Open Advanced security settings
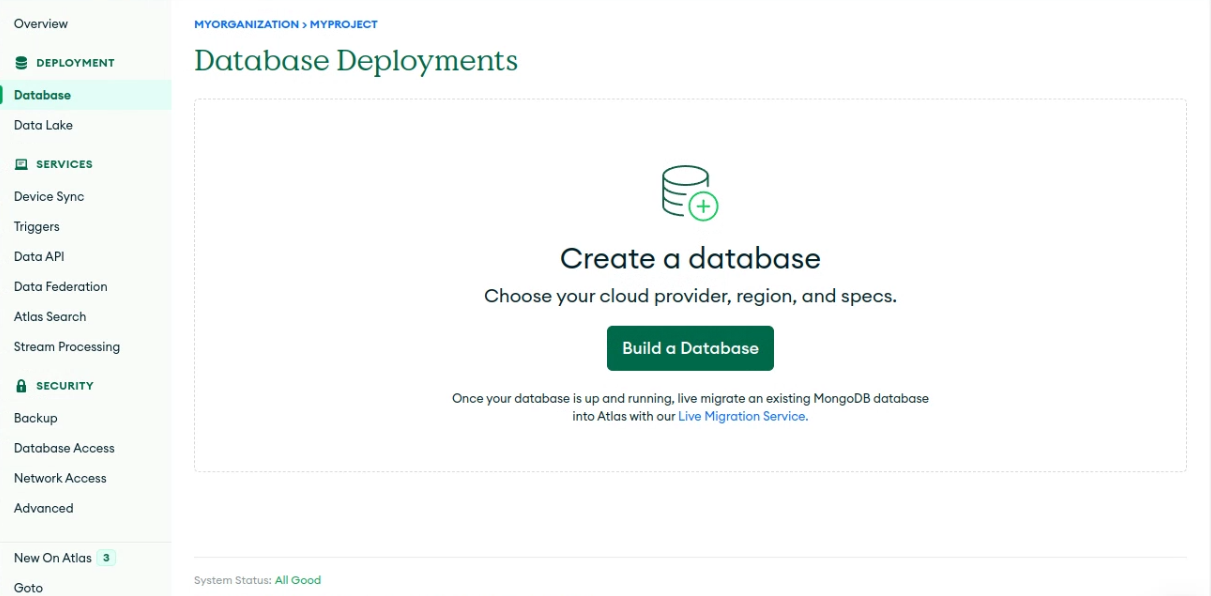 44,508
